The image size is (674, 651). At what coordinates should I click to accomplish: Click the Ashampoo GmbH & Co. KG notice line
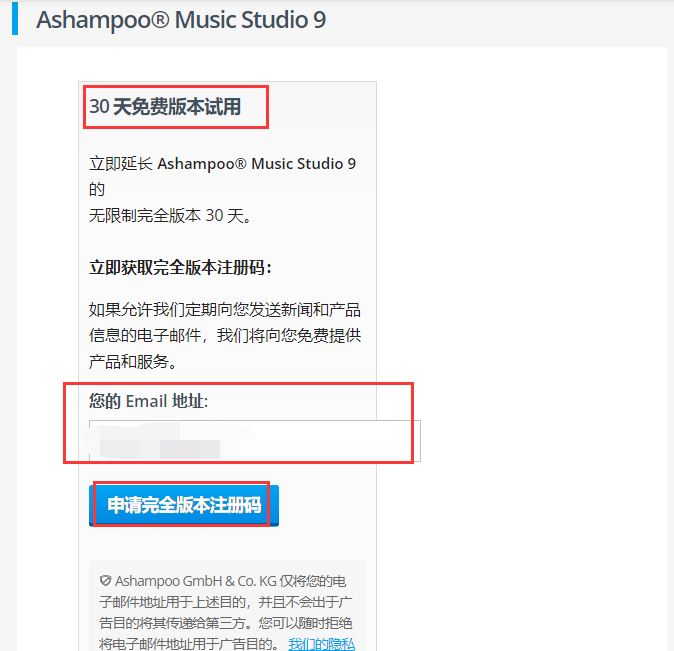coord(223,581)
